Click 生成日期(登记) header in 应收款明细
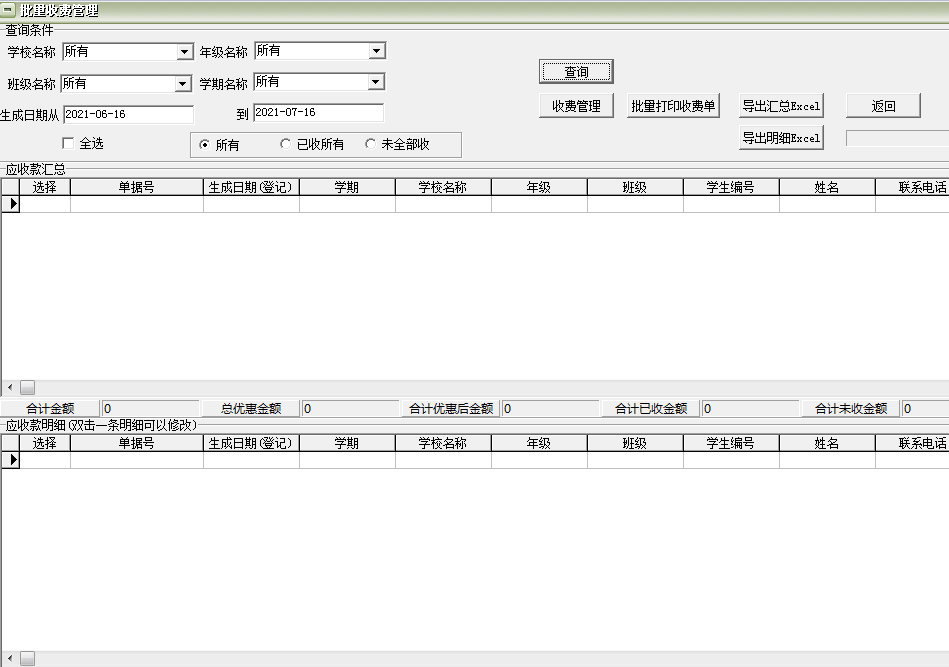The width and height of the screenshot is (949, 667). 251,444
